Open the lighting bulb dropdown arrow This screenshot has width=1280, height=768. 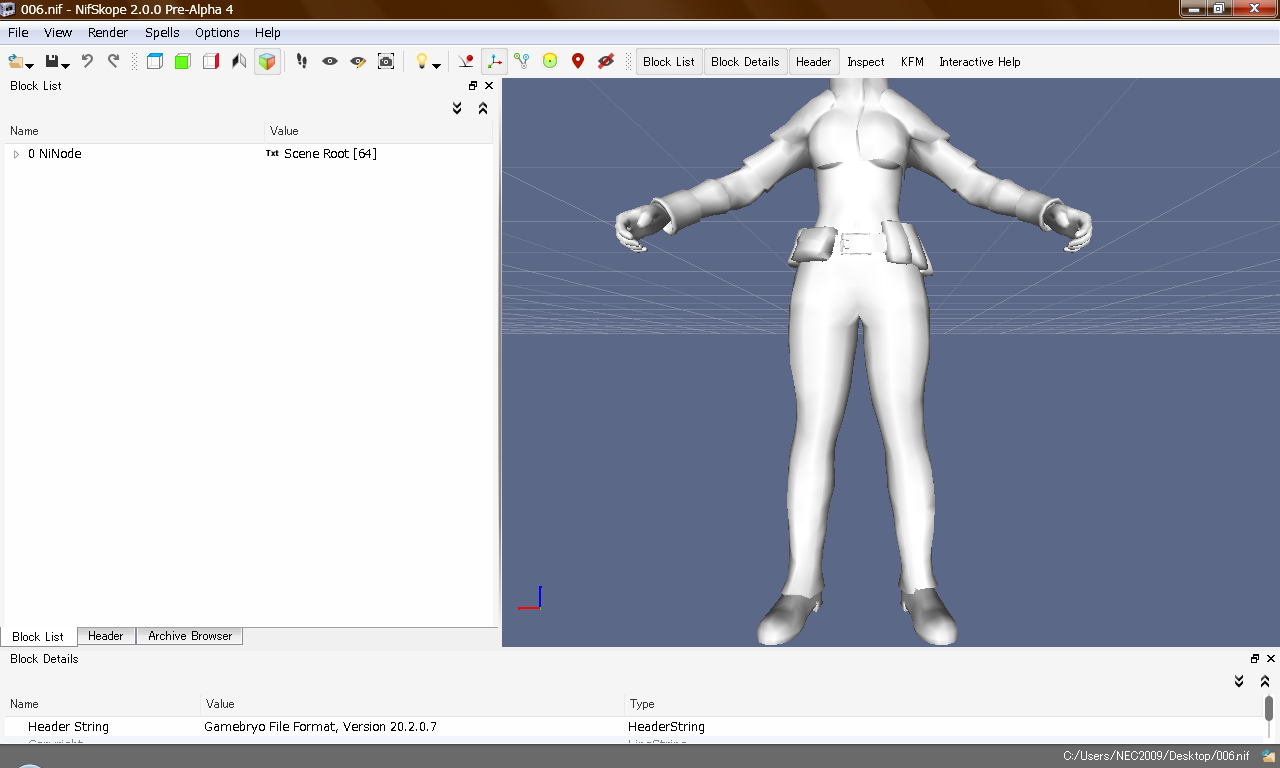click(x=437, y=65)
